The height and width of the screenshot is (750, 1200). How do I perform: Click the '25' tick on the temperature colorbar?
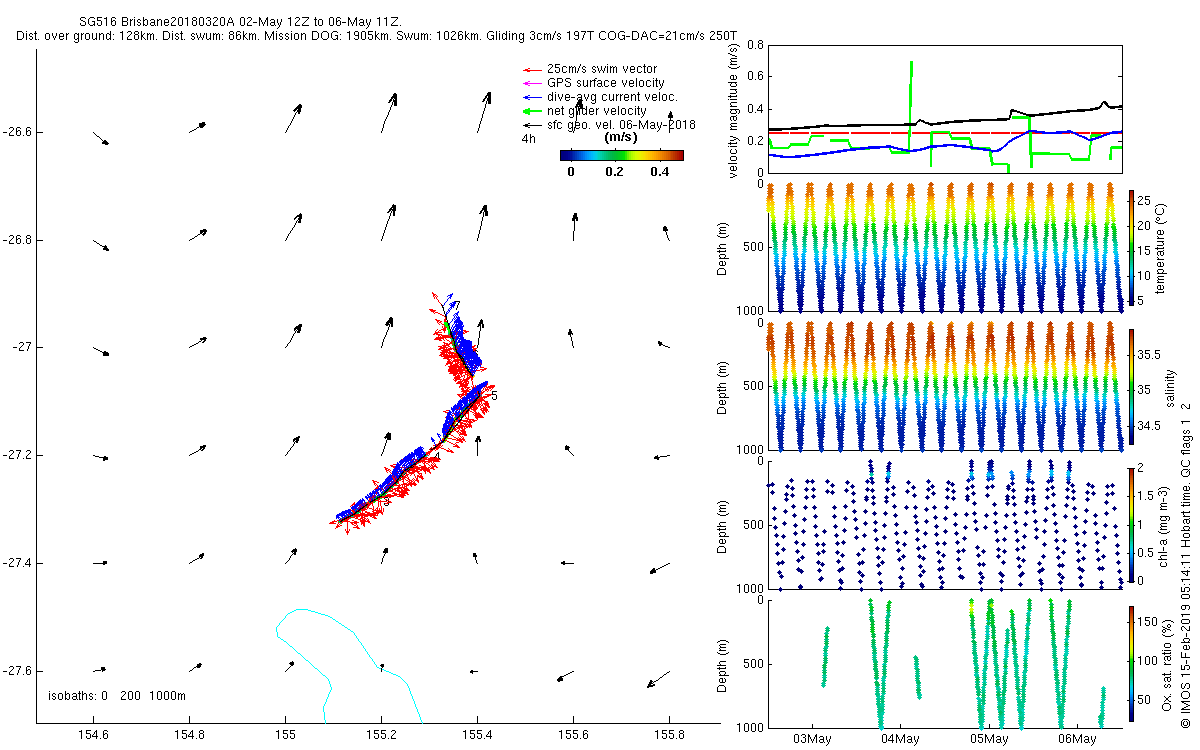(1142, 200)
